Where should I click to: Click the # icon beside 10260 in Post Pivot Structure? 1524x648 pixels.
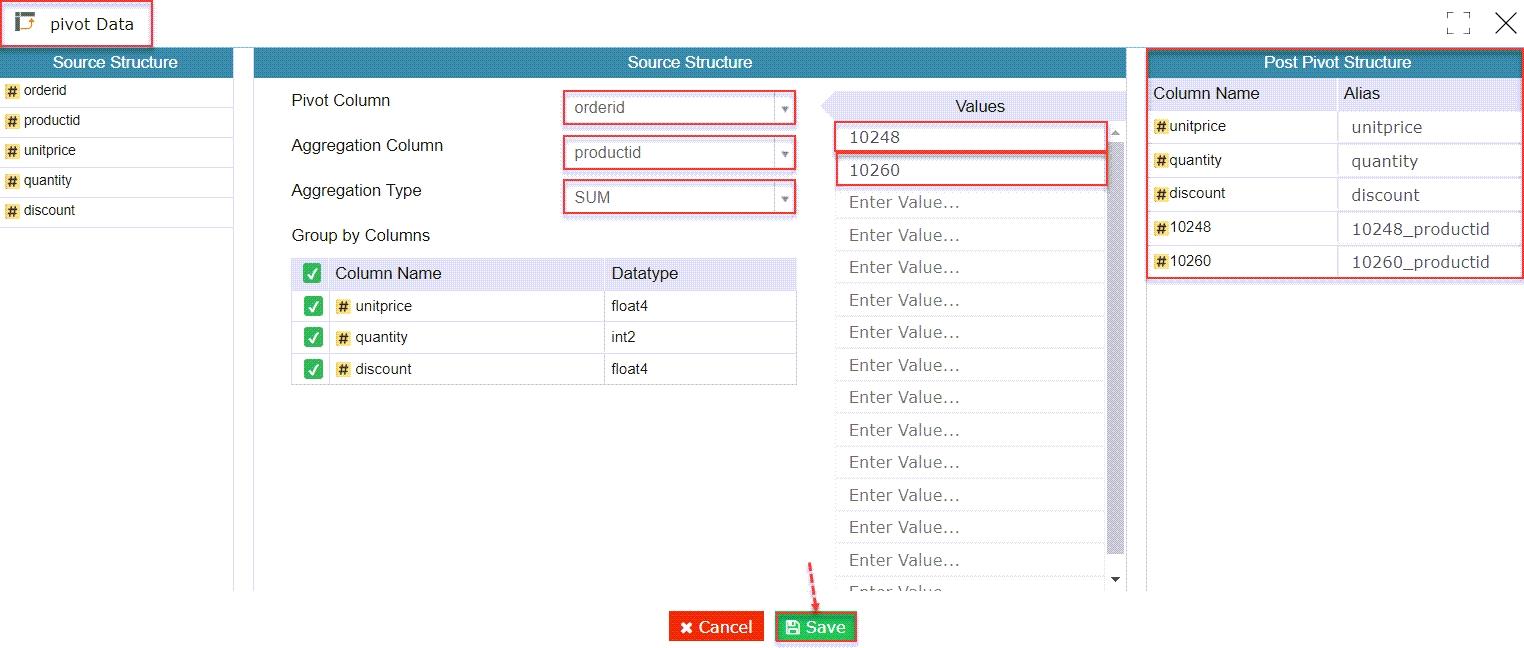1160,261
